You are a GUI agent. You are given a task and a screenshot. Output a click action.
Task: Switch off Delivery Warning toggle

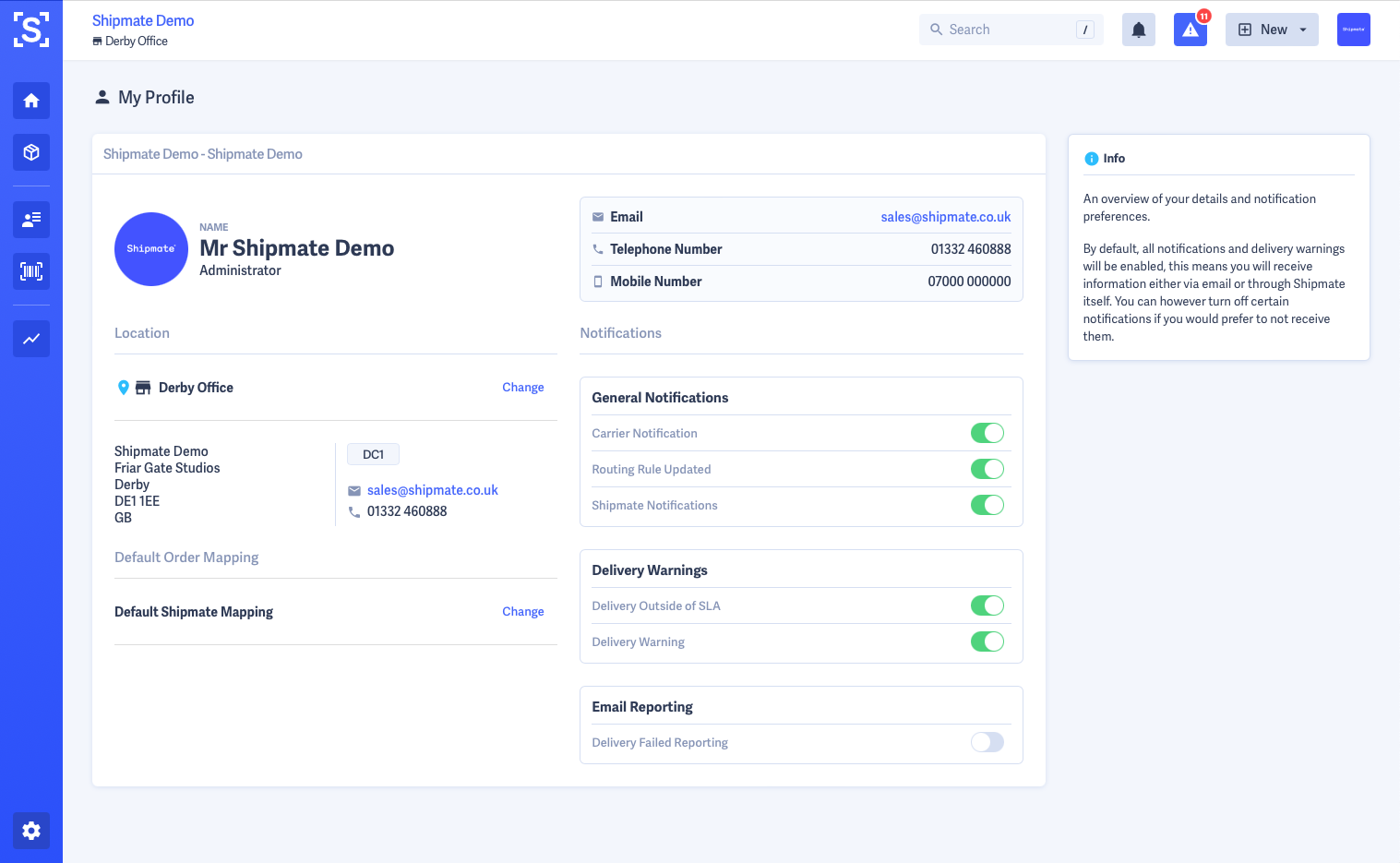pos(987,641)
